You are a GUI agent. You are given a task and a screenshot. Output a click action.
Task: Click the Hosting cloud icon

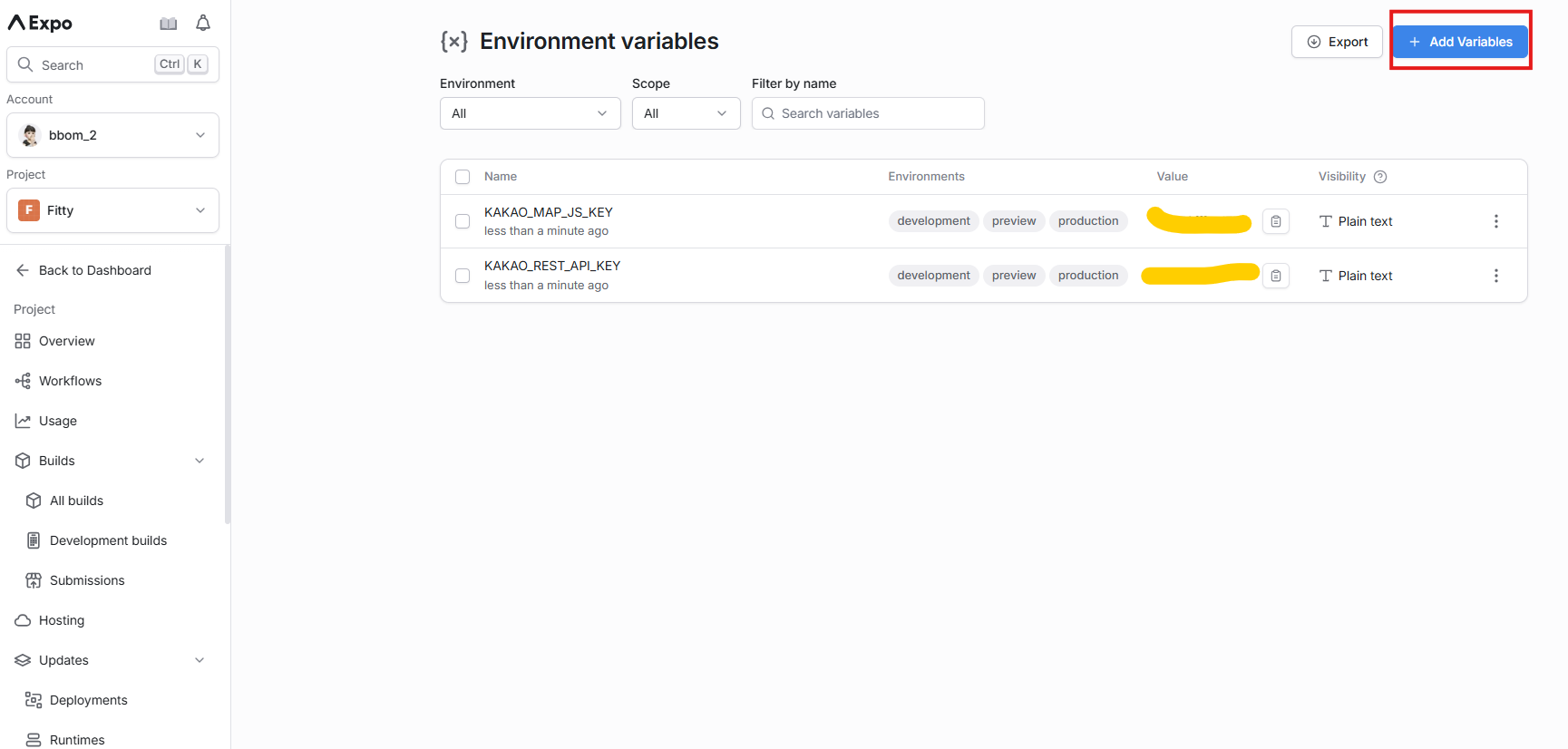pos(23,620)
